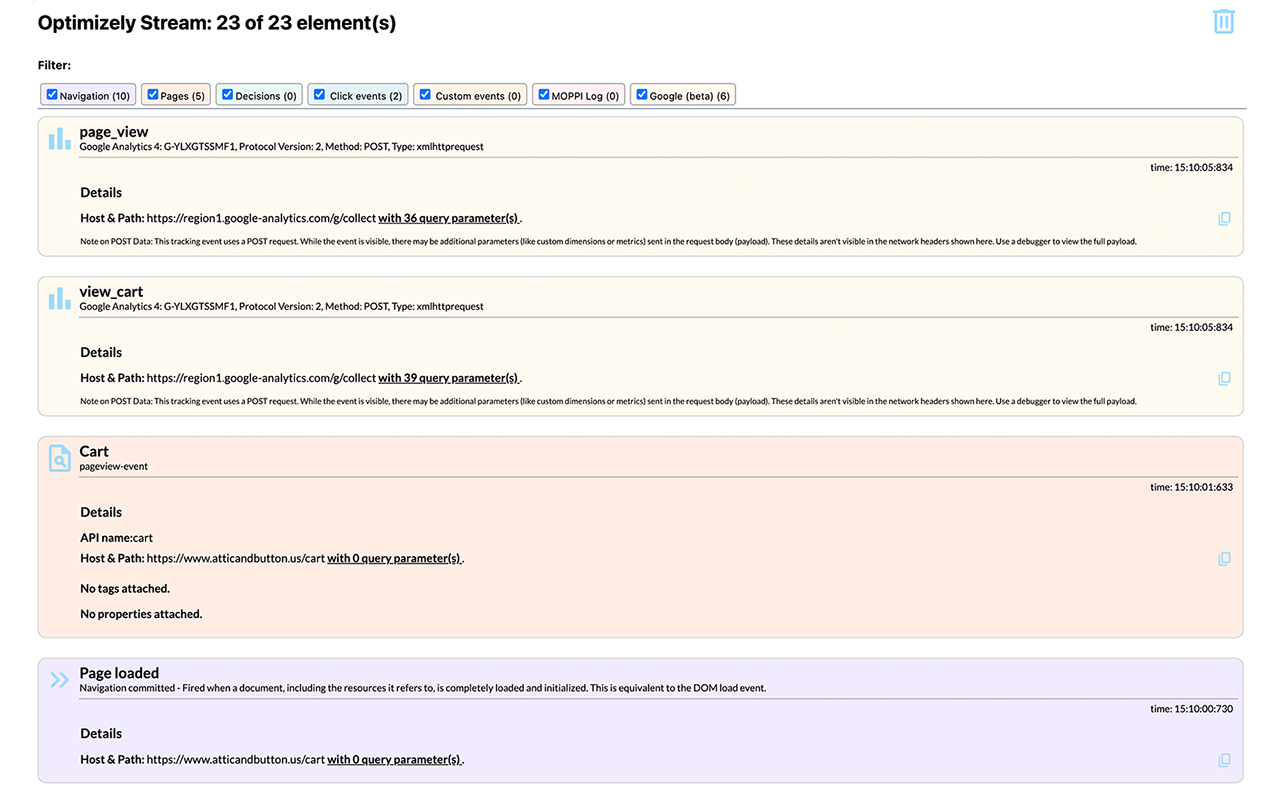Click the API name:cart text
Viewport: 1280px width, 800px height.
[x=116, y=538]
